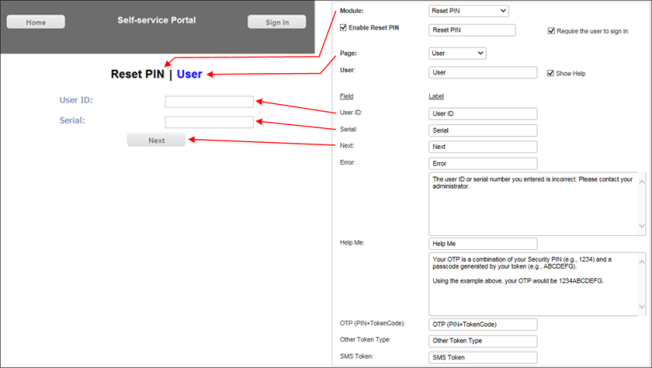Click the Home button in portal header
Viewport: 652px width, 368px height.
[36, 22]
